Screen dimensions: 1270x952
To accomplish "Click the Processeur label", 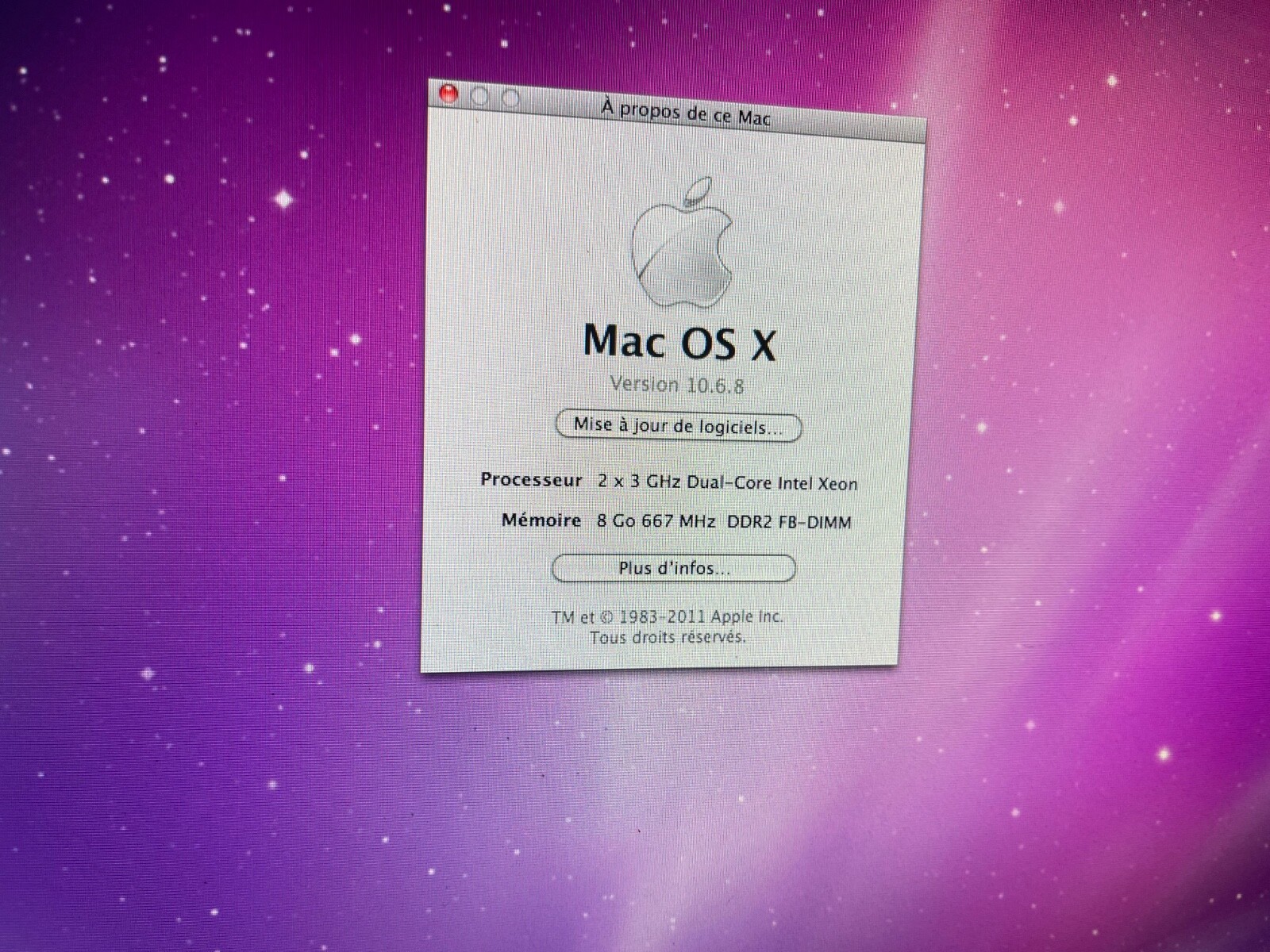I will tap(532, 480).
